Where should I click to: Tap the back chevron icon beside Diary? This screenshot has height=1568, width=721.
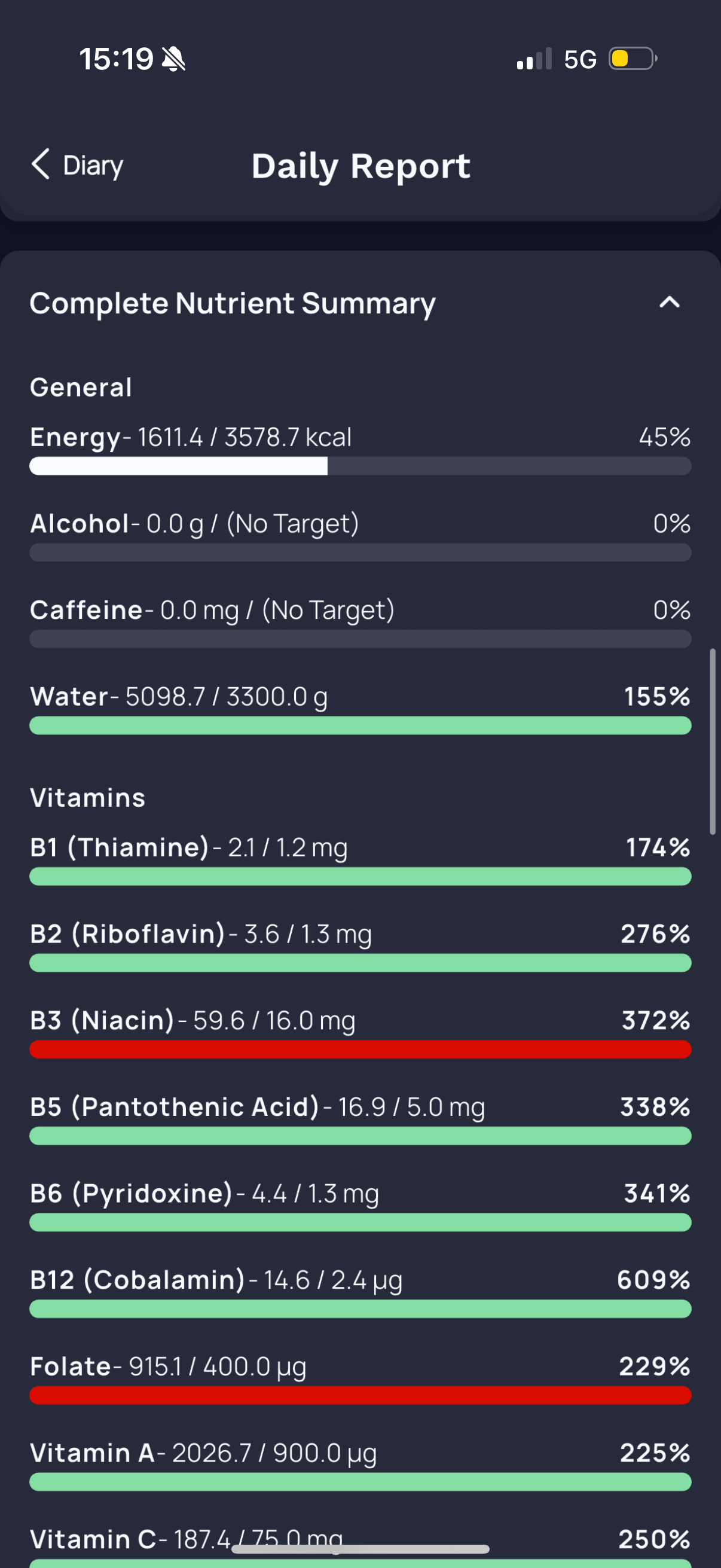[40, 164]
